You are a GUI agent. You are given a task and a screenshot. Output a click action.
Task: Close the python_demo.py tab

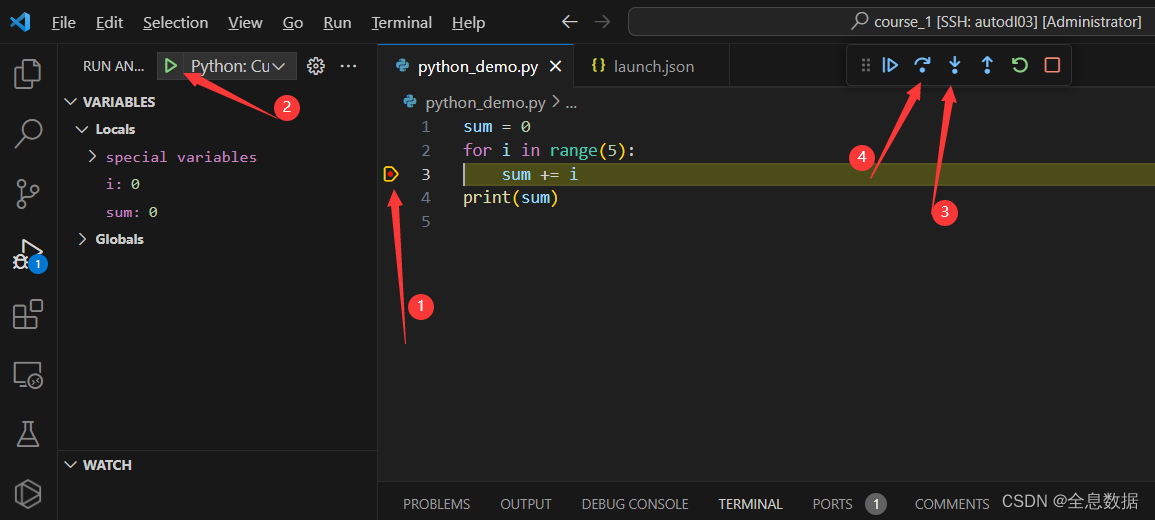coord(556,66)
